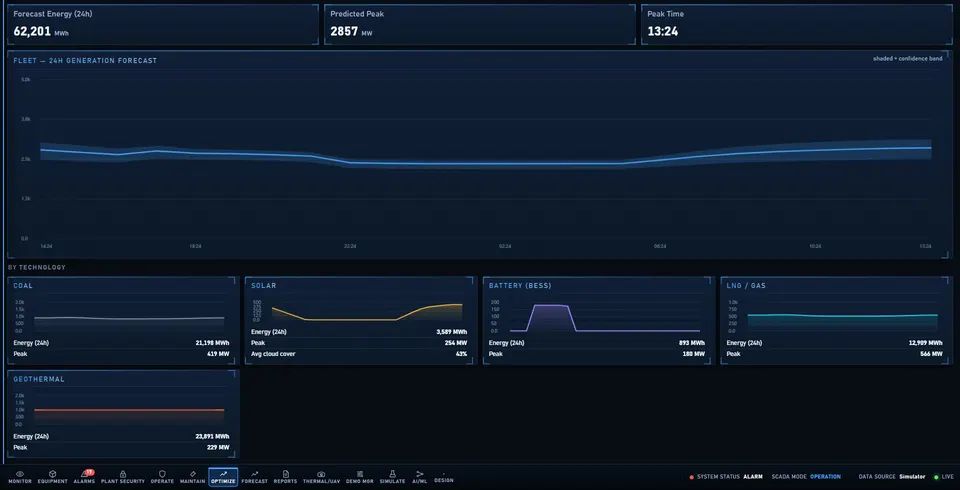The image size is (960, 490).
Task: Click Solar avg cloud cover 43%
Action: (461, 354)
